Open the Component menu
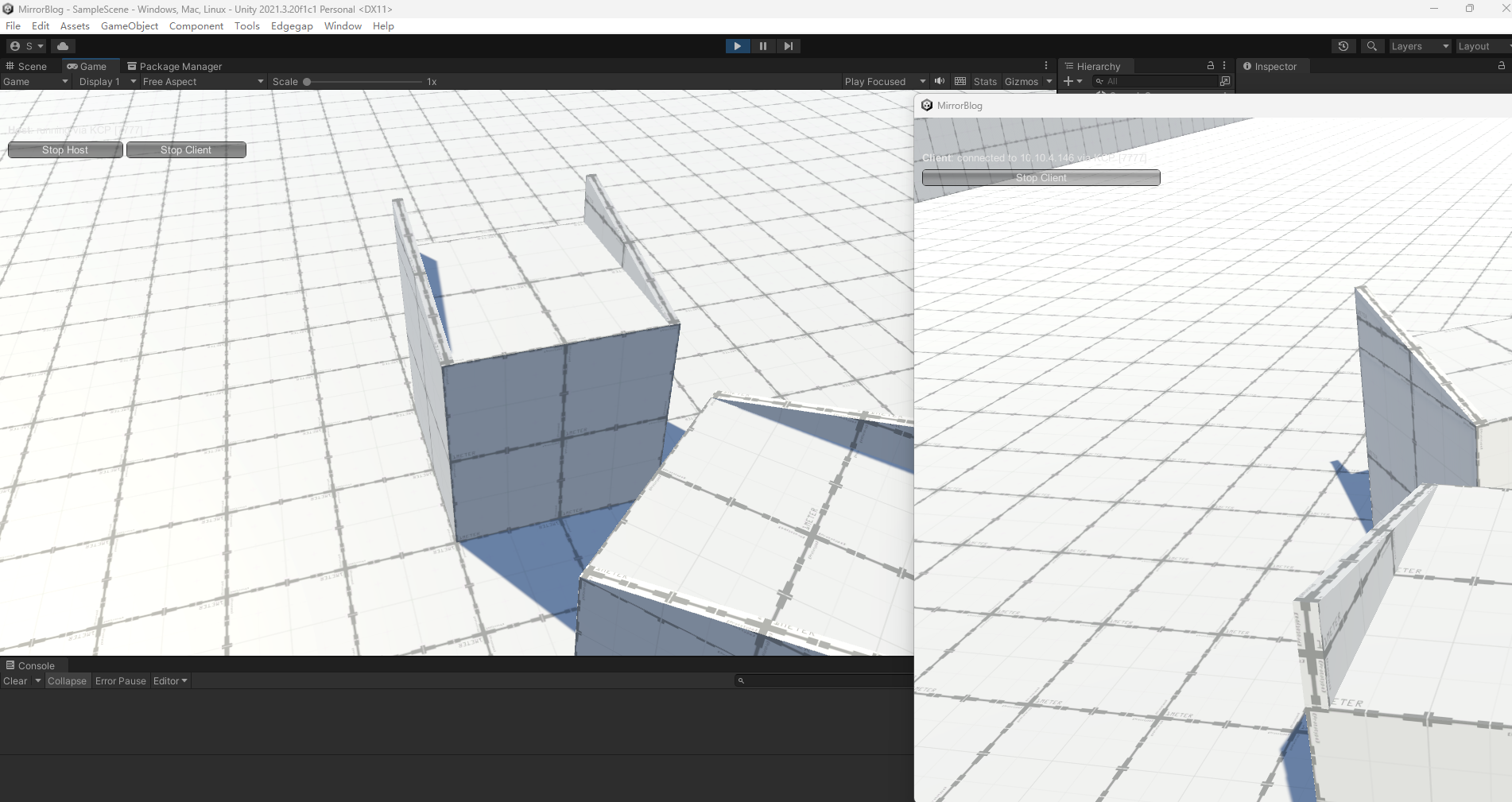 [x=196, y=25]
